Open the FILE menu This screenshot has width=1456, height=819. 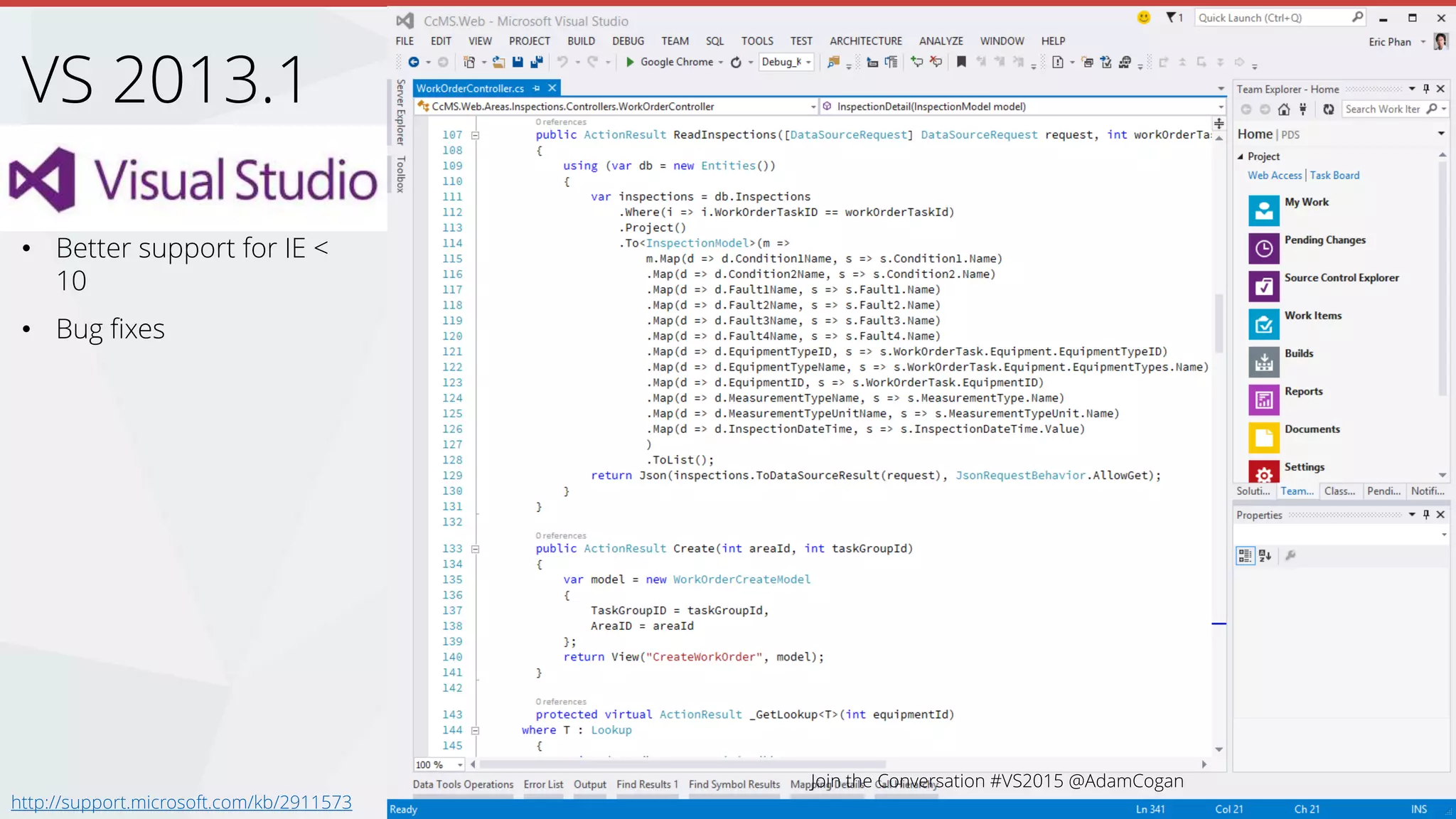405,41
